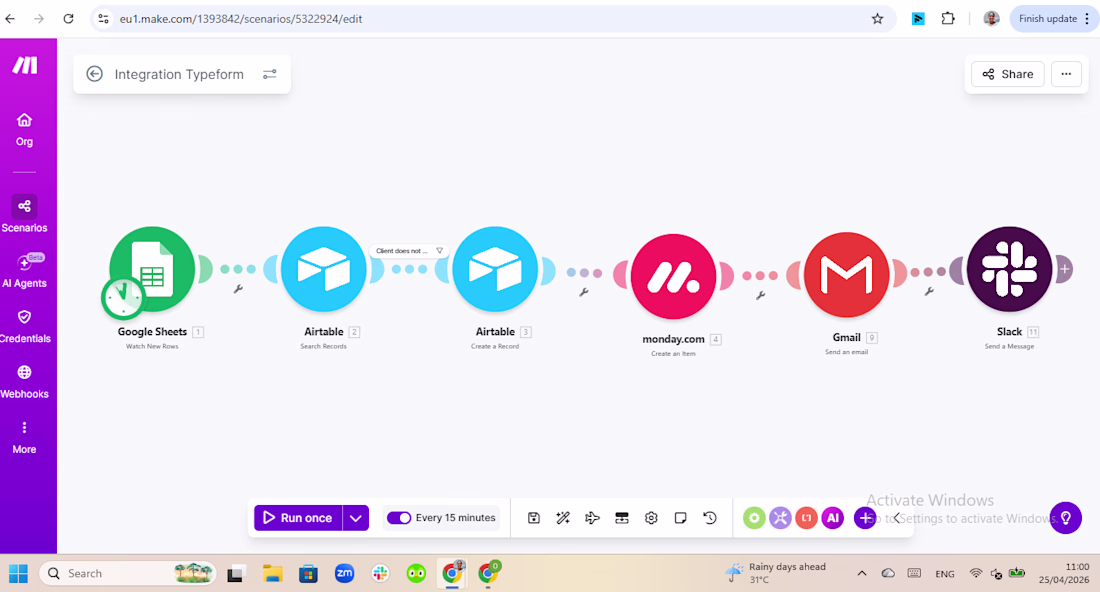Open scenario options sliders icon by title
1100x592 pixels.
click(x=269, y=74)
